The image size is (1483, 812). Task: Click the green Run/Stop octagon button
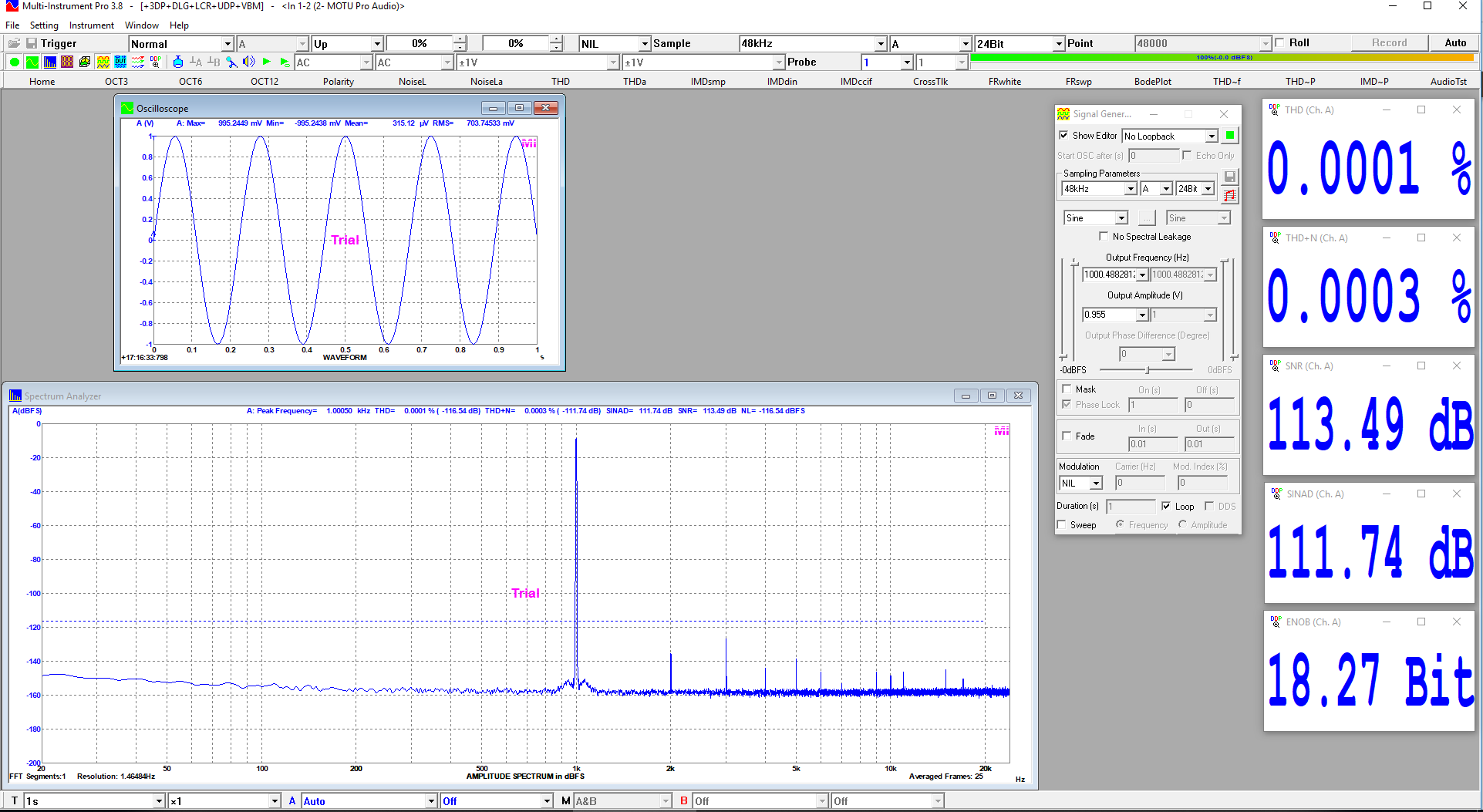(x=15, y=62)
